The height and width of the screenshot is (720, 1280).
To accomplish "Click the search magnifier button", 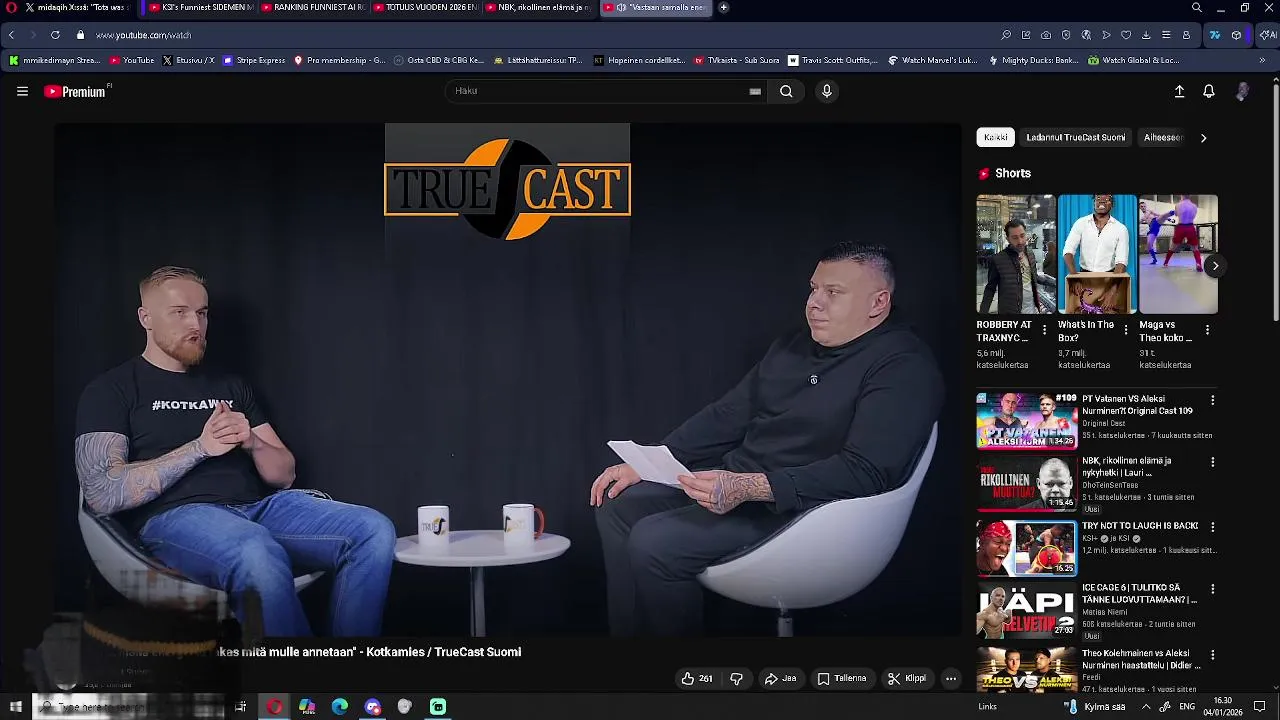I will click(x=786, y=91).
